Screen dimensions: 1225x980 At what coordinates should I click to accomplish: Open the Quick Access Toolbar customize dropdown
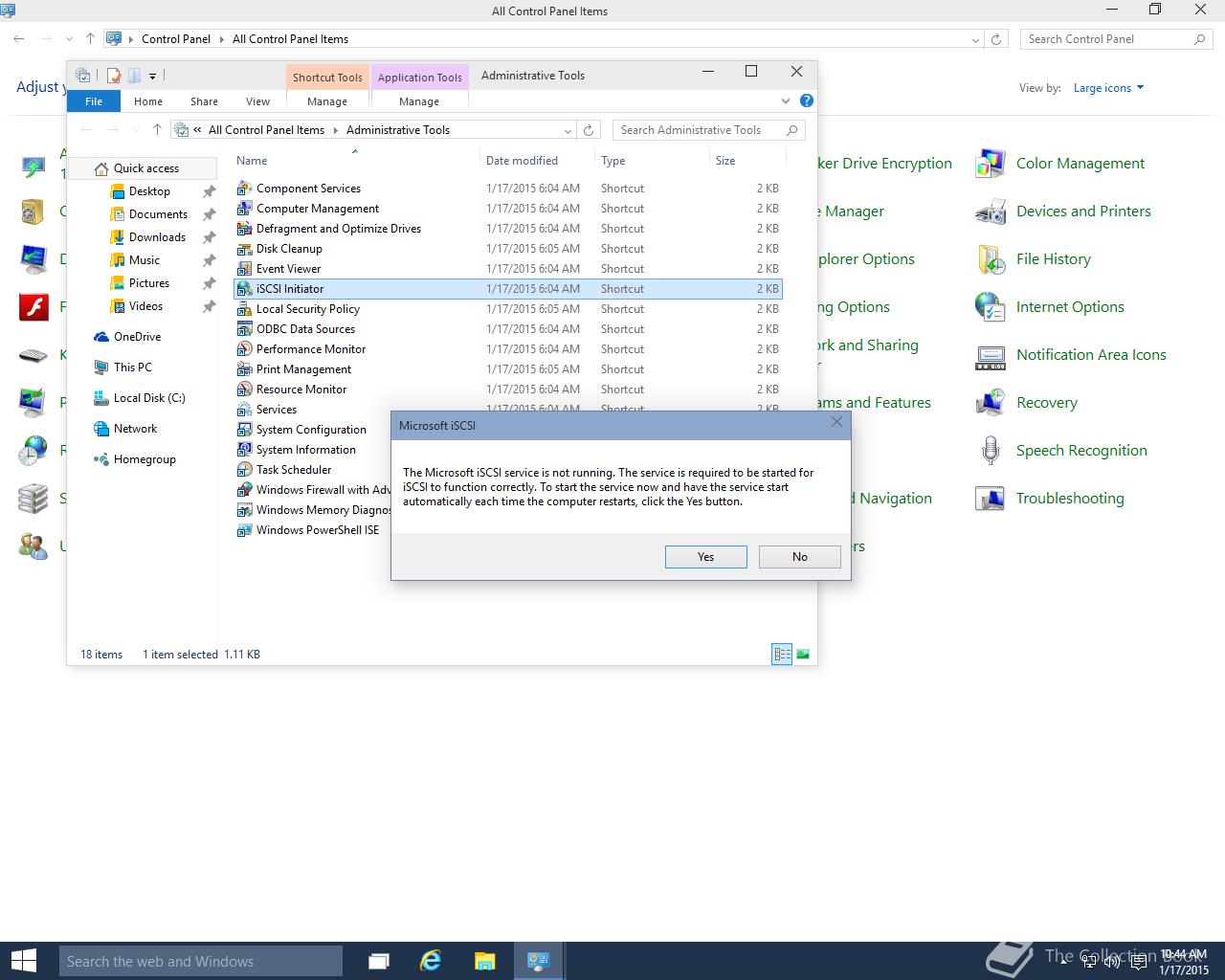pyautogui.click(x=152, y=76)
